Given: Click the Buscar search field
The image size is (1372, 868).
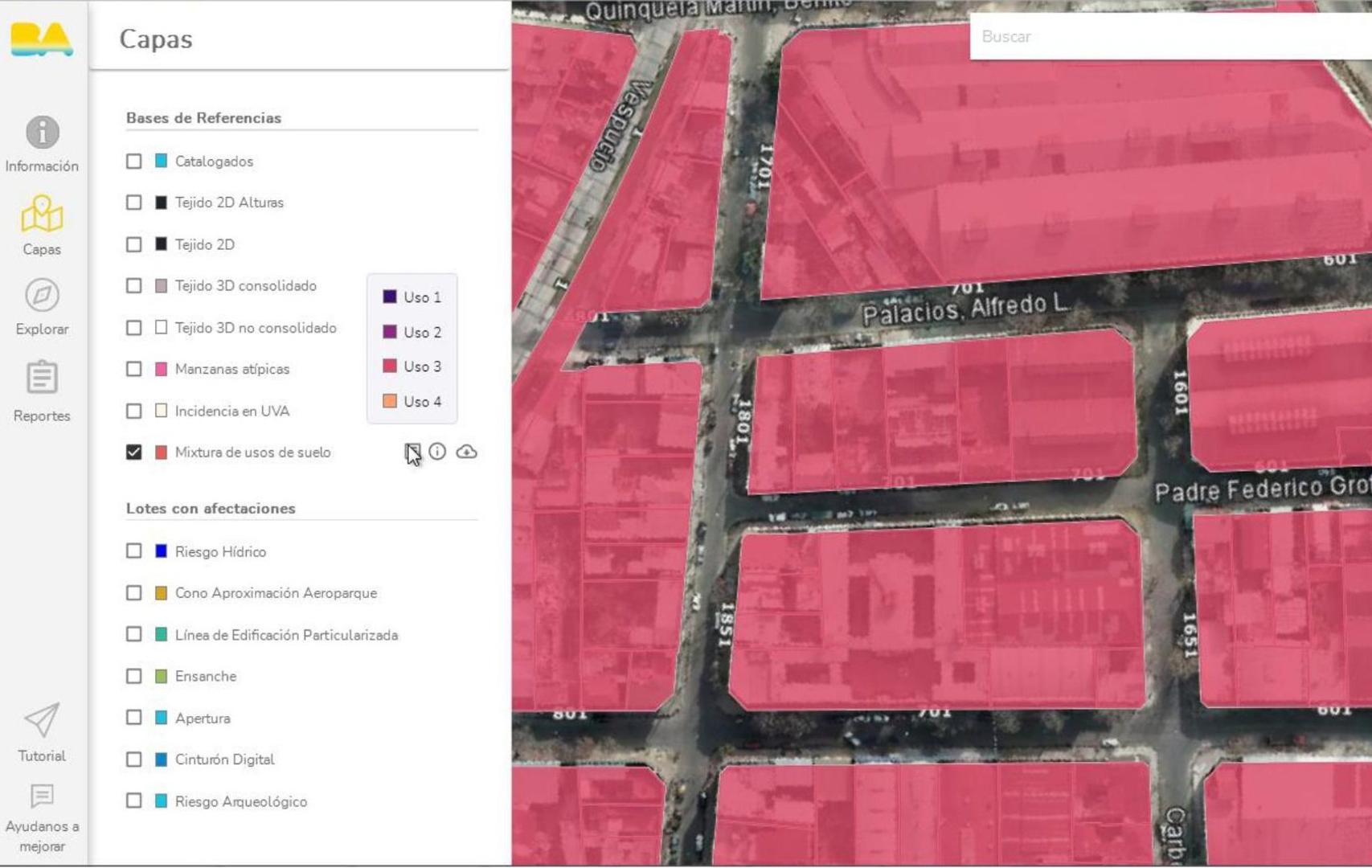Looking at the screenshot, I should coord(1165,37).
